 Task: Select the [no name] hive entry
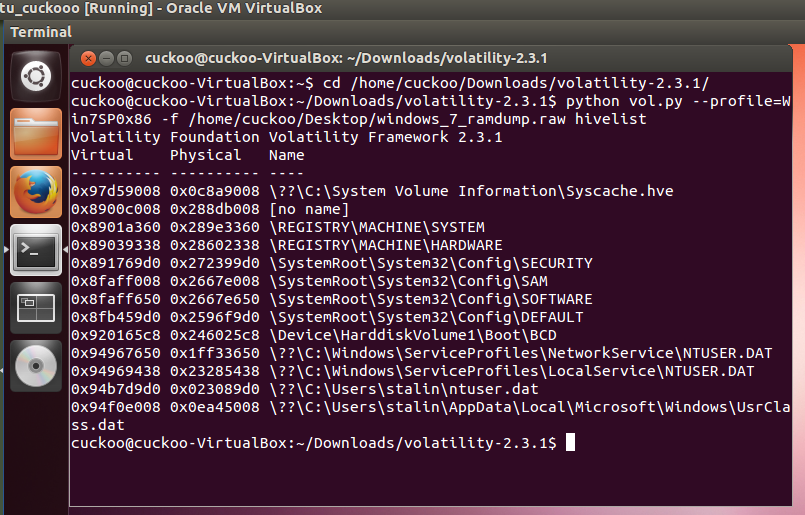(x=210, y=209)
